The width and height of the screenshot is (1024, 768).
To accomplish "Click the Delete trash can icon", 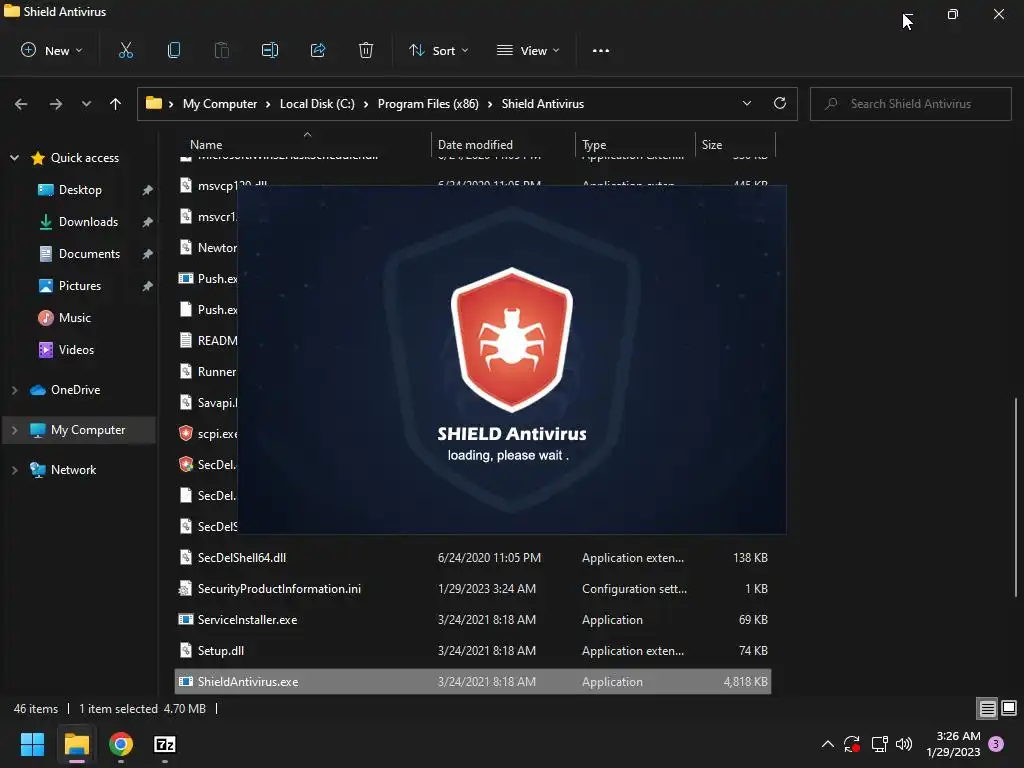I will pos(366,50).
